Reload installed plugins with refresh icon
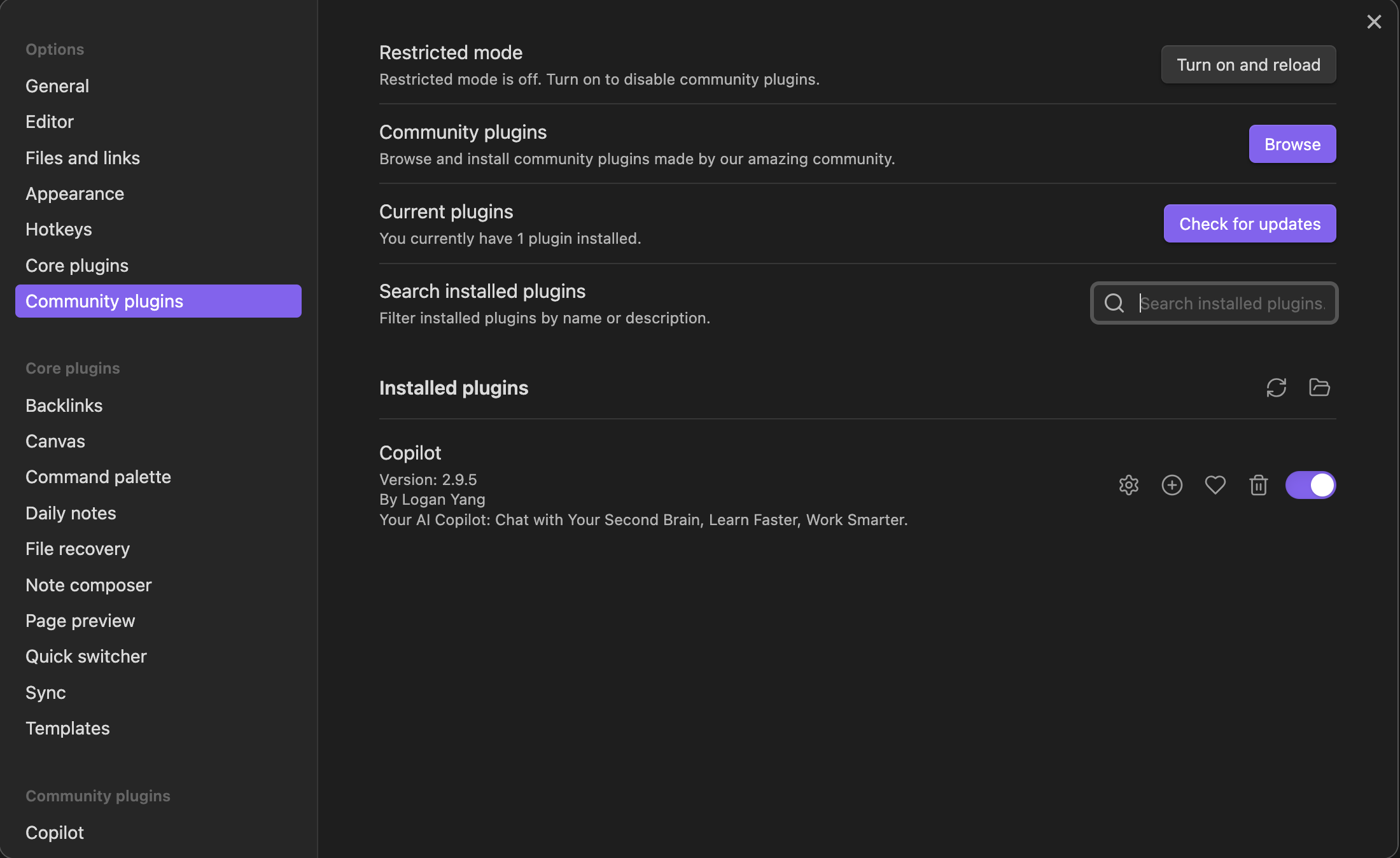 1276,388
